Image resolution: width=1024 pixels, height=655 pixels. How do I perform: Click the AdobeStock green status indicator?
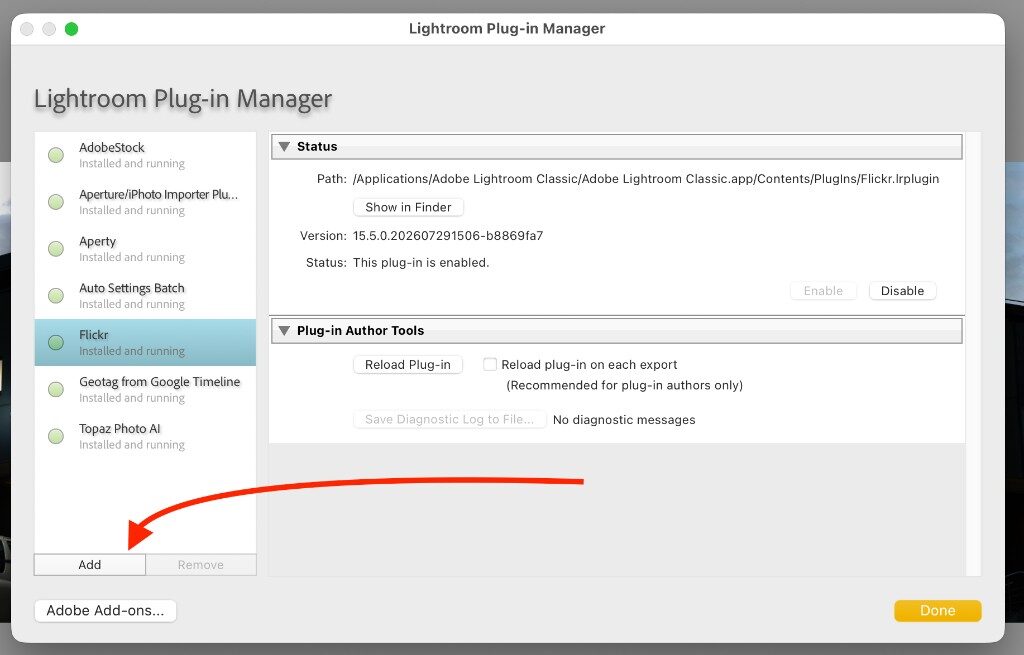click(x=56, y=155)
